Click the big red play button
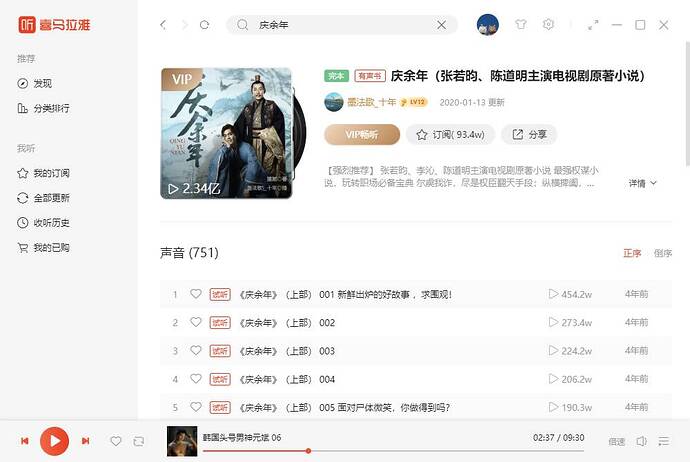The height and width of the screenshot is (462, 690). (55, 440)
